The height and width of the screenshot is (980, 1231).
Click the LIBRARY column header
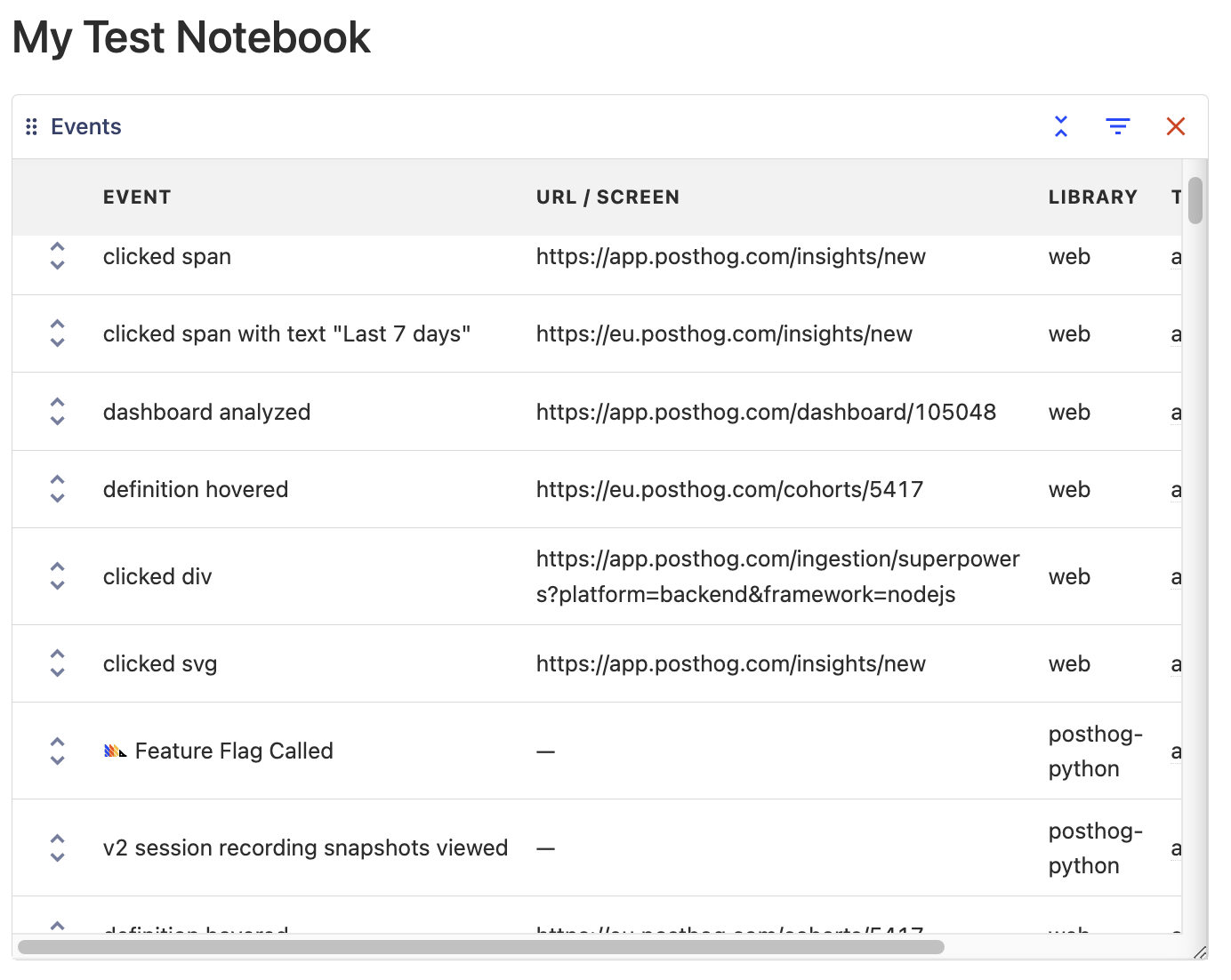tap(1092, 197)
